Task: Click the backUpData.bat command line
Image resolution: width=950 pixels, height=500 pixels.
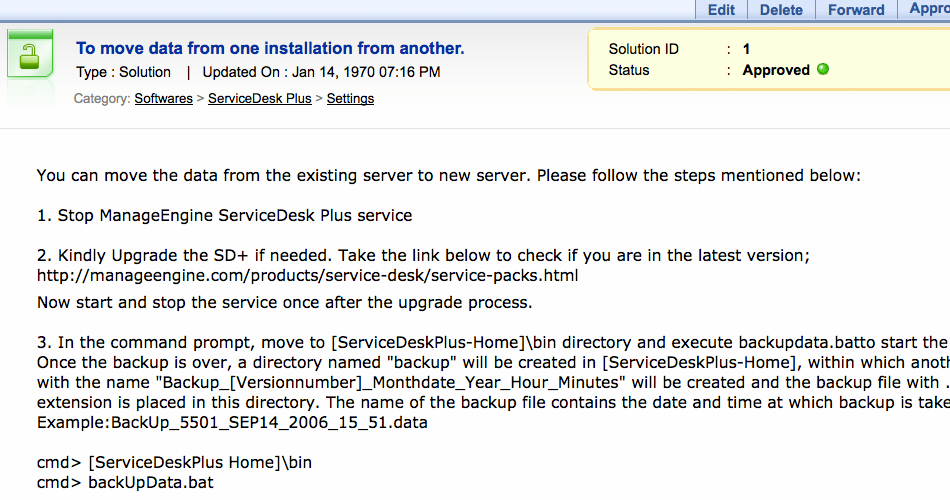Action: click(x=150, y=482)
